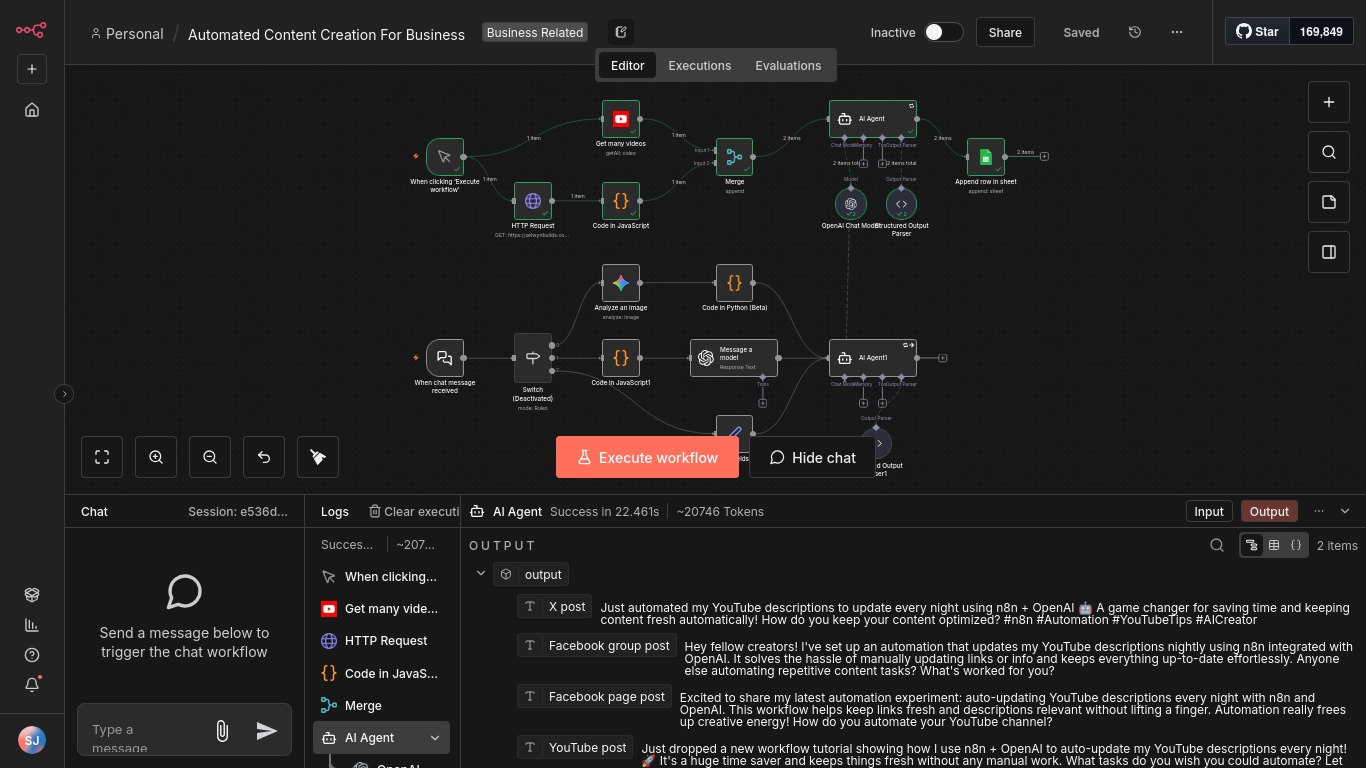Viewport: 1366px width, 768px height.
Task: Reset the canvas zoom
Action: [x=264, y=457]
